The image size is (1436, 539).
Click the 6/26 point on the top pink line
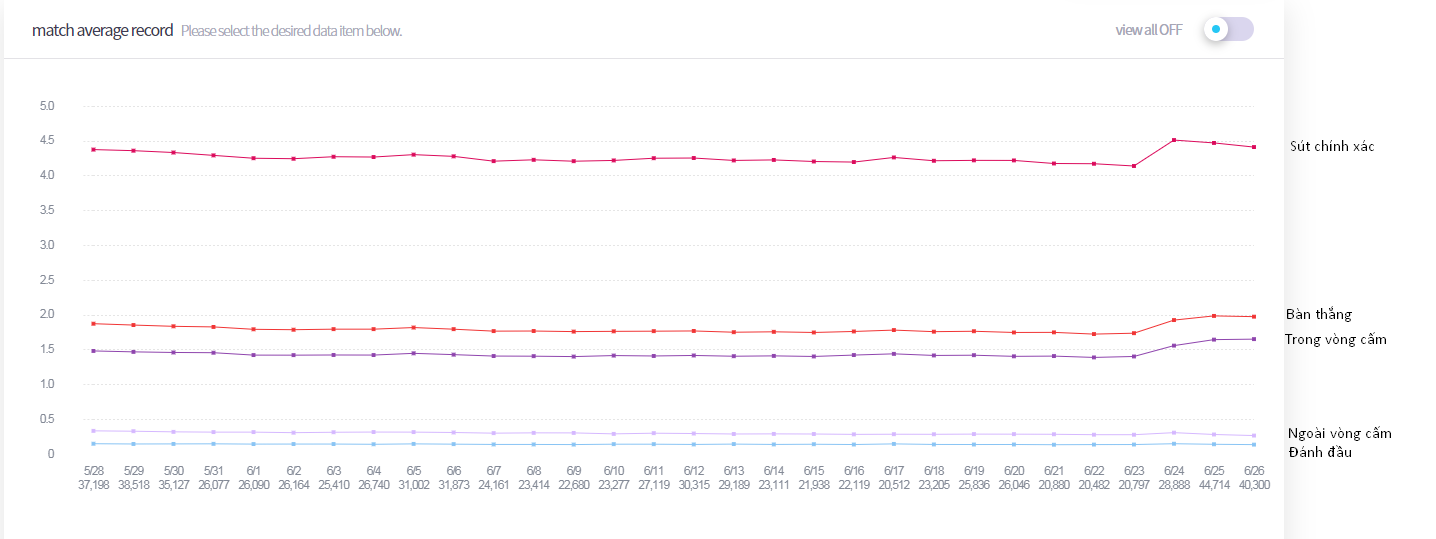click(1254, 147)
